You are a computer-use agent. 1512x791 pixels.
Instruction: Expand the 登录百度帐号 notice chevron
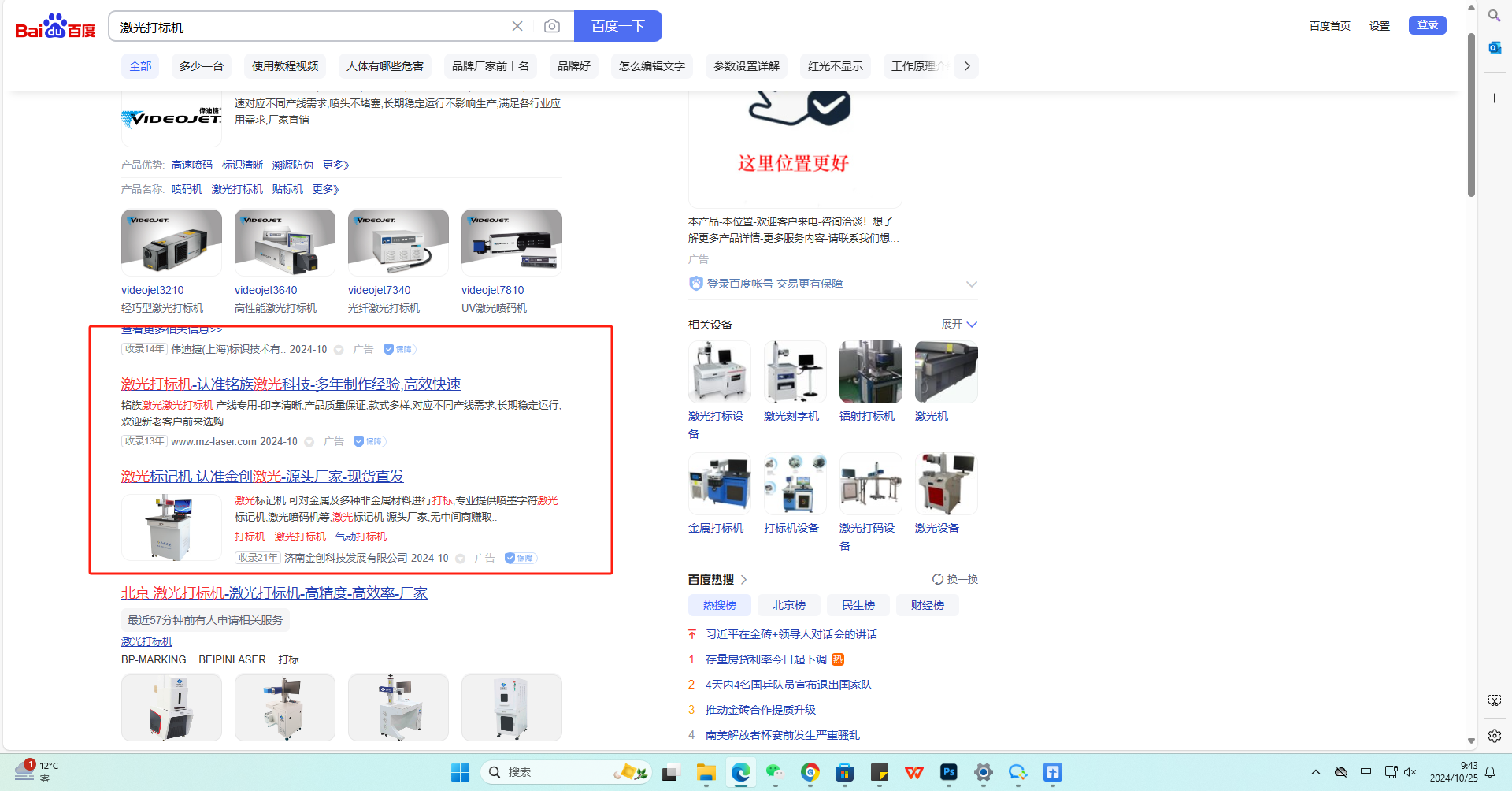pyautogui.click(x=972, y=284)
